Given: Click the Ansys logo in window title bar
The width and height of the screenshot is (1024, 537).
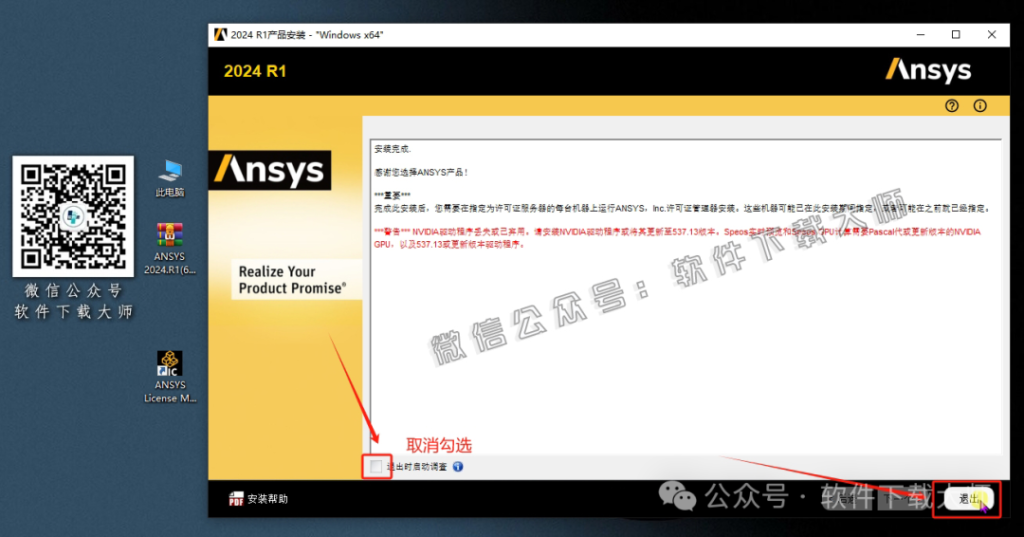Looking at the screenshot, I should tap(220, 35).
